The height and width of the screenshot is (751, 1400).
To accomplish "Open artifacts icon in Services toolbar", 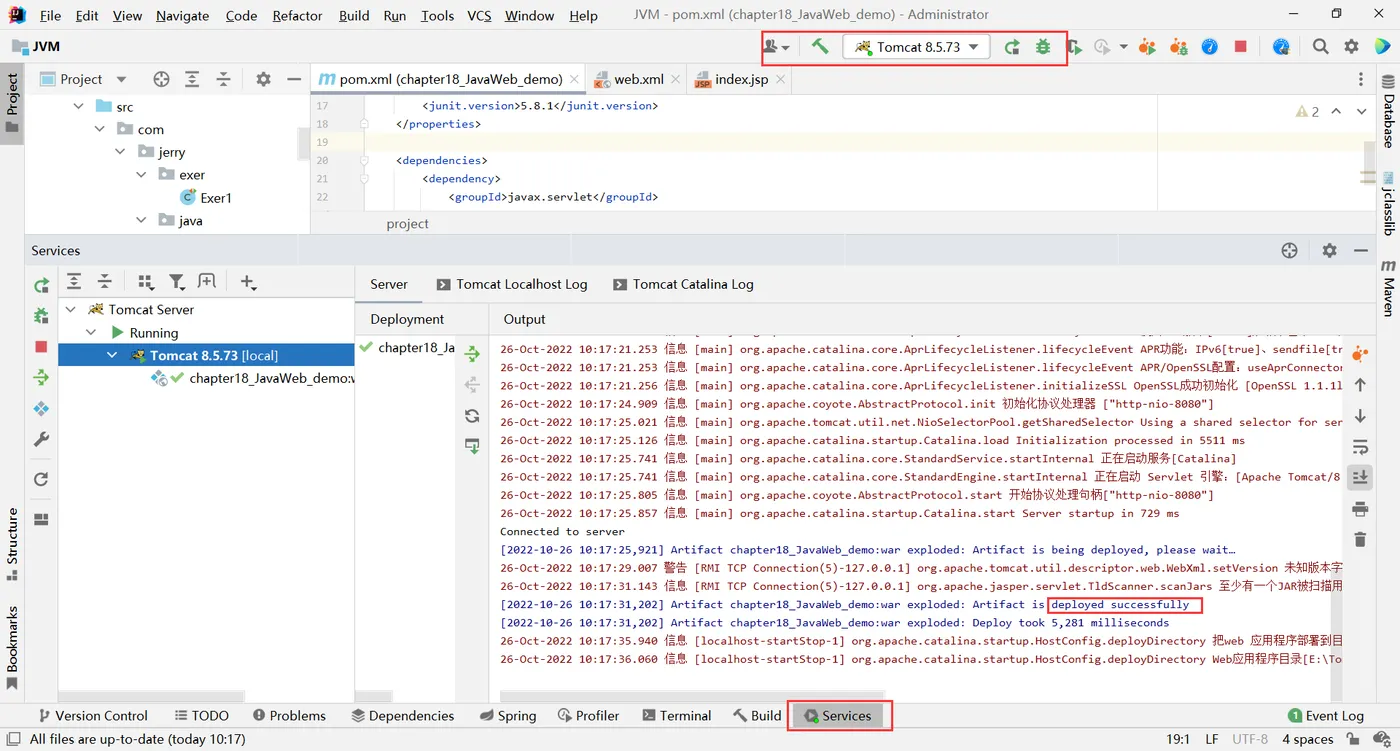I will point(41,408).
